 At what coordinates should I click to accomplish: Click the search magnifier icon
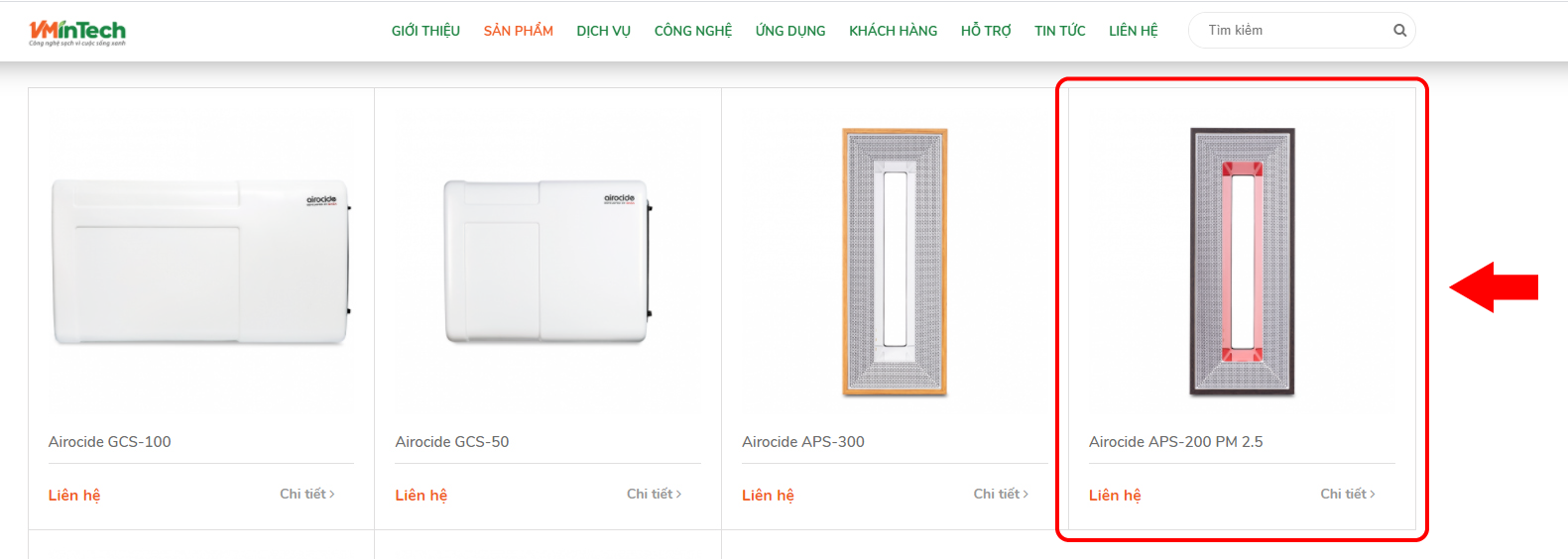point(1399,31)
